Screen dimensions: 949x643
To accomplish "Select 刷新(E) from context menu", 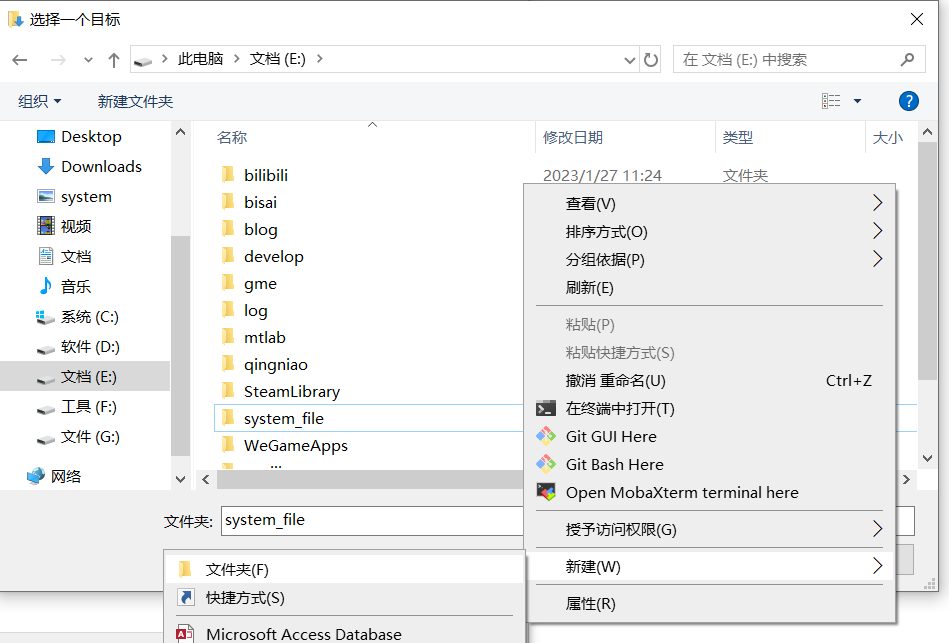I will click(590, 287).
